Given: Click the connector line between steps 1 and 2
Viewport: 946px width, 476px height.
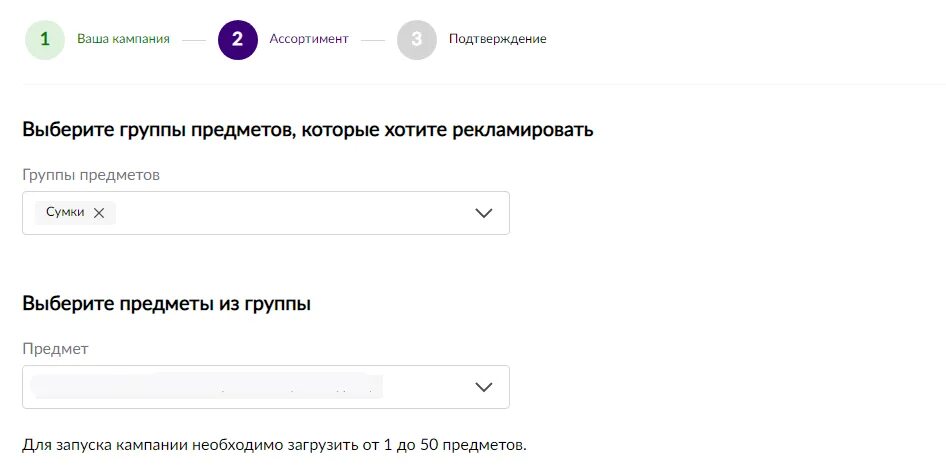Looking at the screenshot, I should tap(193, 41).
